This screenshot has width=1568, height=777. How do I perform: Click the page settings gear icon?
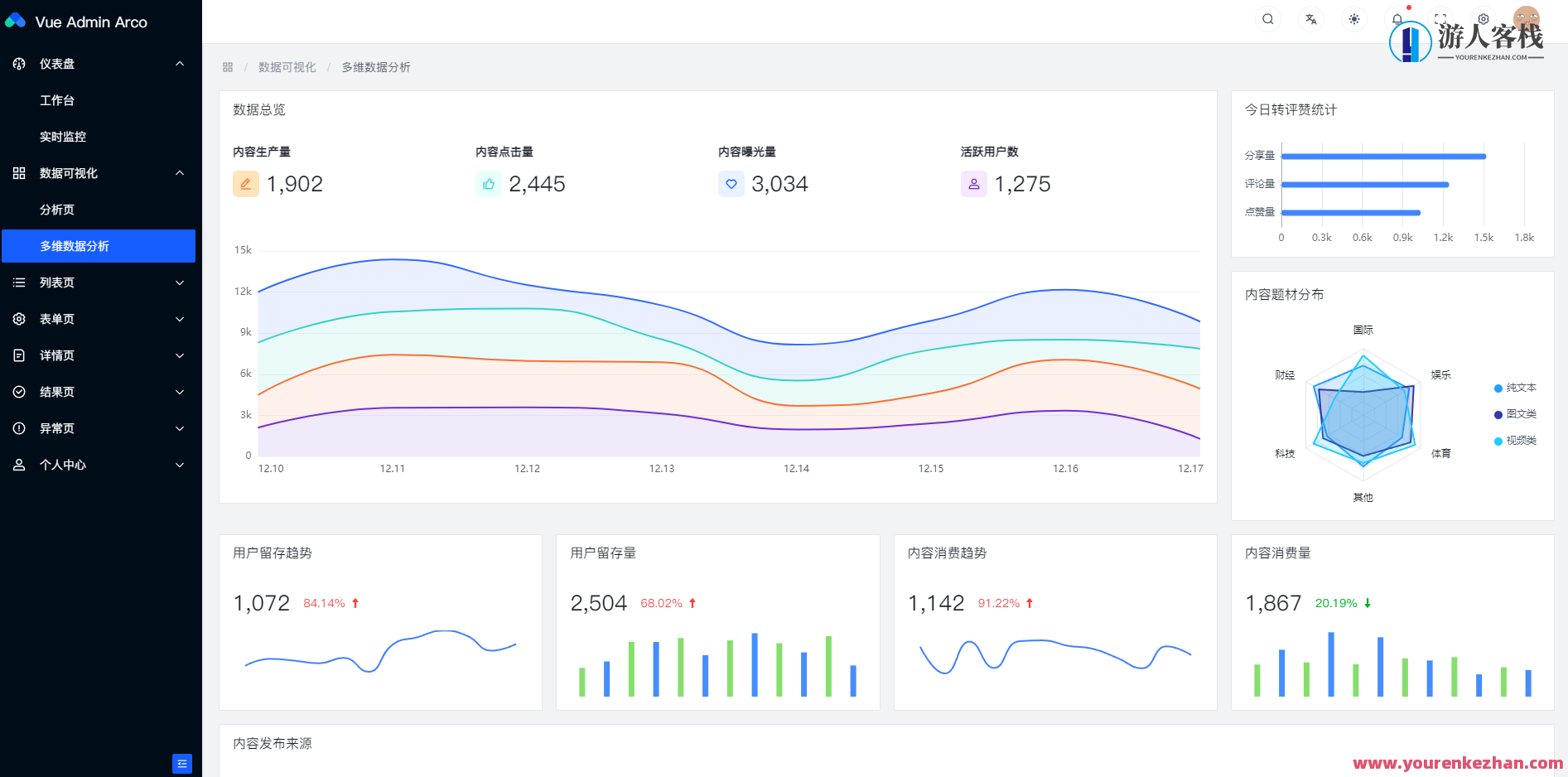tap(1484, 19)
